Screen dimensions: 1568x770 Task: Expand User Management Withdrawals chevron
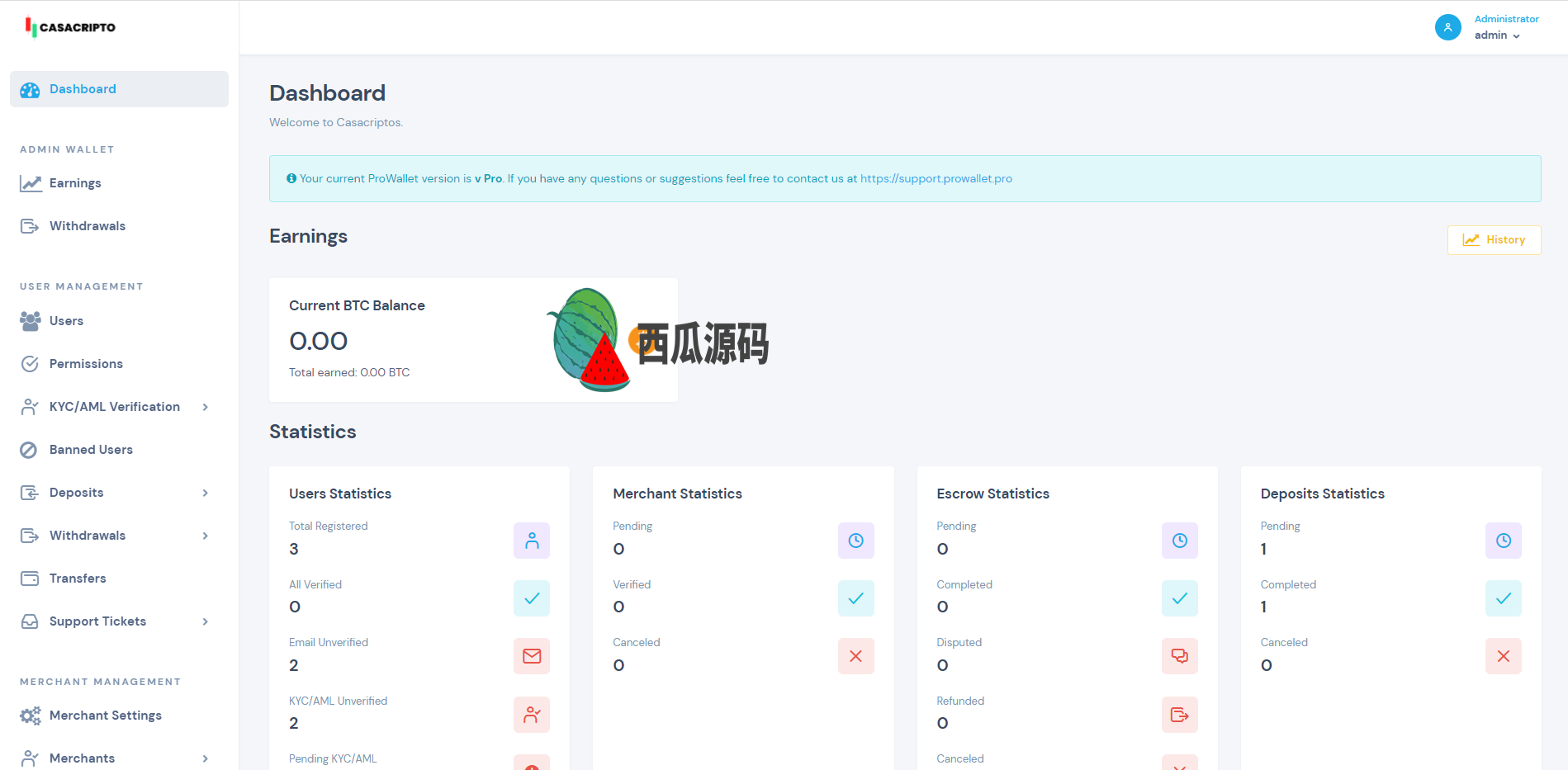pos(206,536)
